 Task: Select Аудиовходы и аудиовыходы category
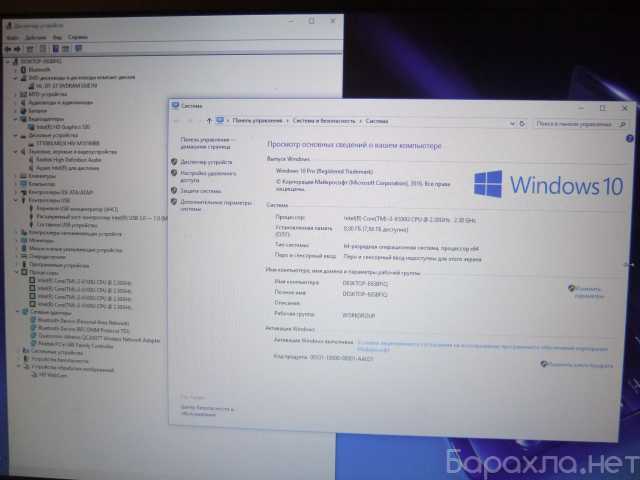[x=61, y=102]
